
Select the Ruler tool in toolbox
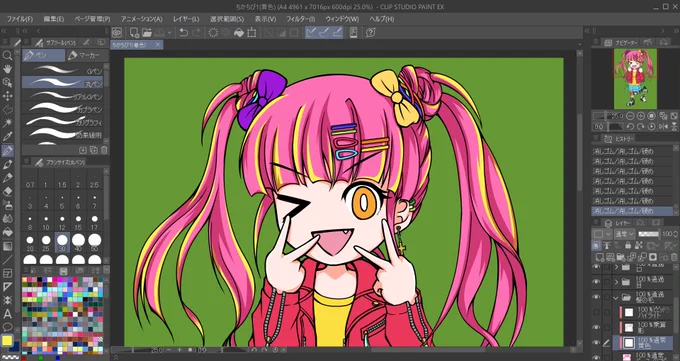[7, 287]
